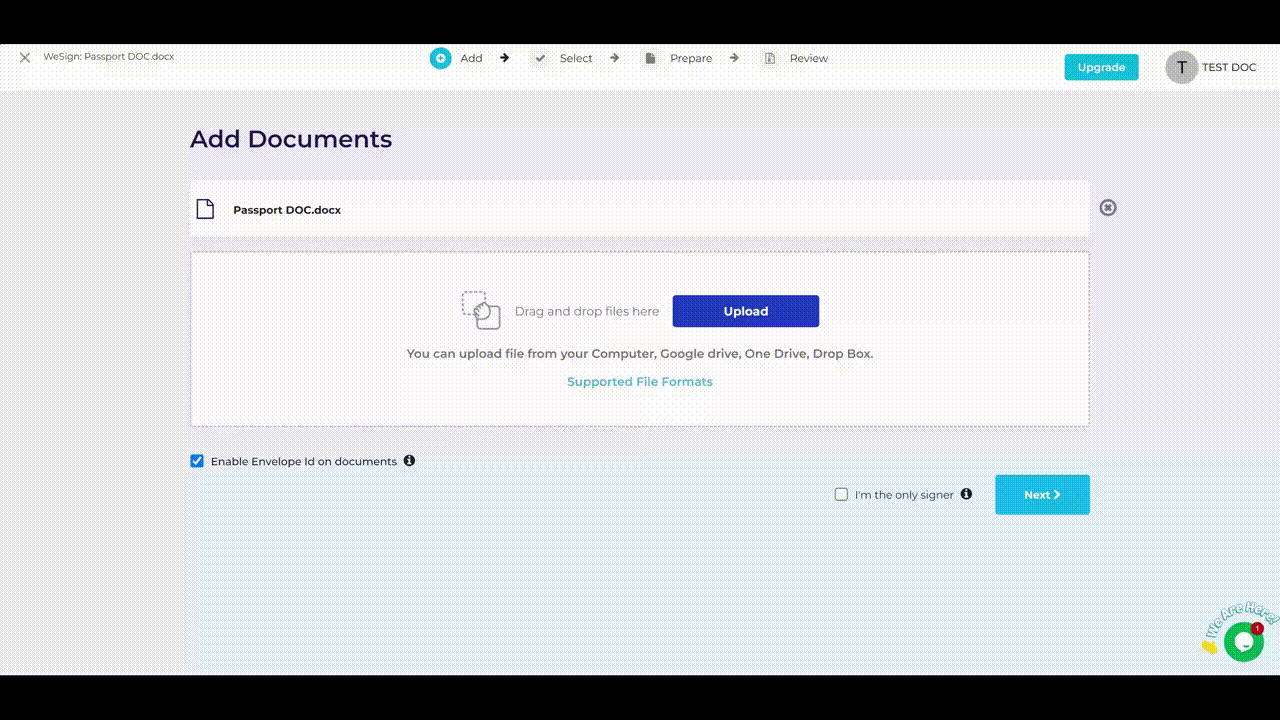Click the Add step plus icon
Viewport: 1280px width, 720px height.
440,58
